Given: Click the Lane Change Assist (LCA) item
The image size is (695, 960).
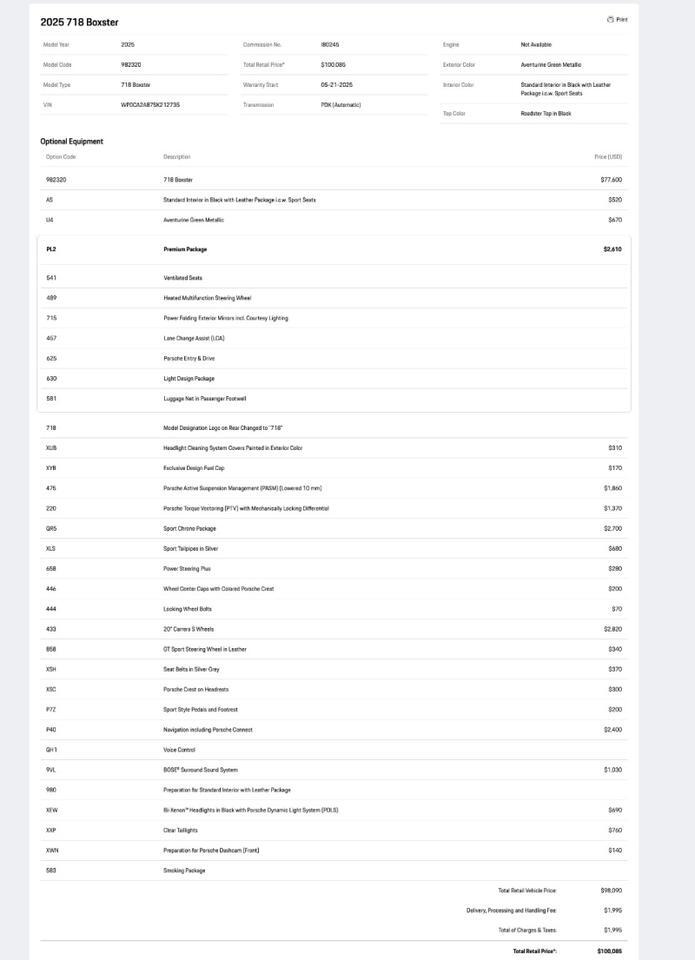Looking at the screenshot, I should [194, 338].
